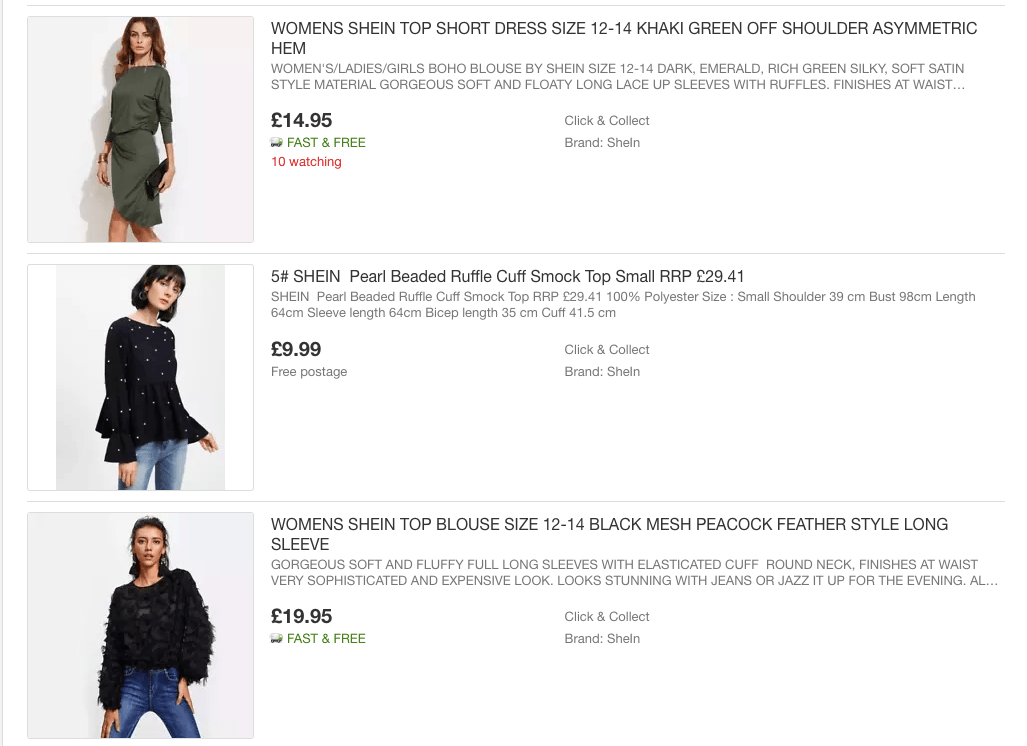Screen dimensions: 1027x746
Task: Open the black feather blouse product image
Action: pyautogui.click(x=140, y=625)
